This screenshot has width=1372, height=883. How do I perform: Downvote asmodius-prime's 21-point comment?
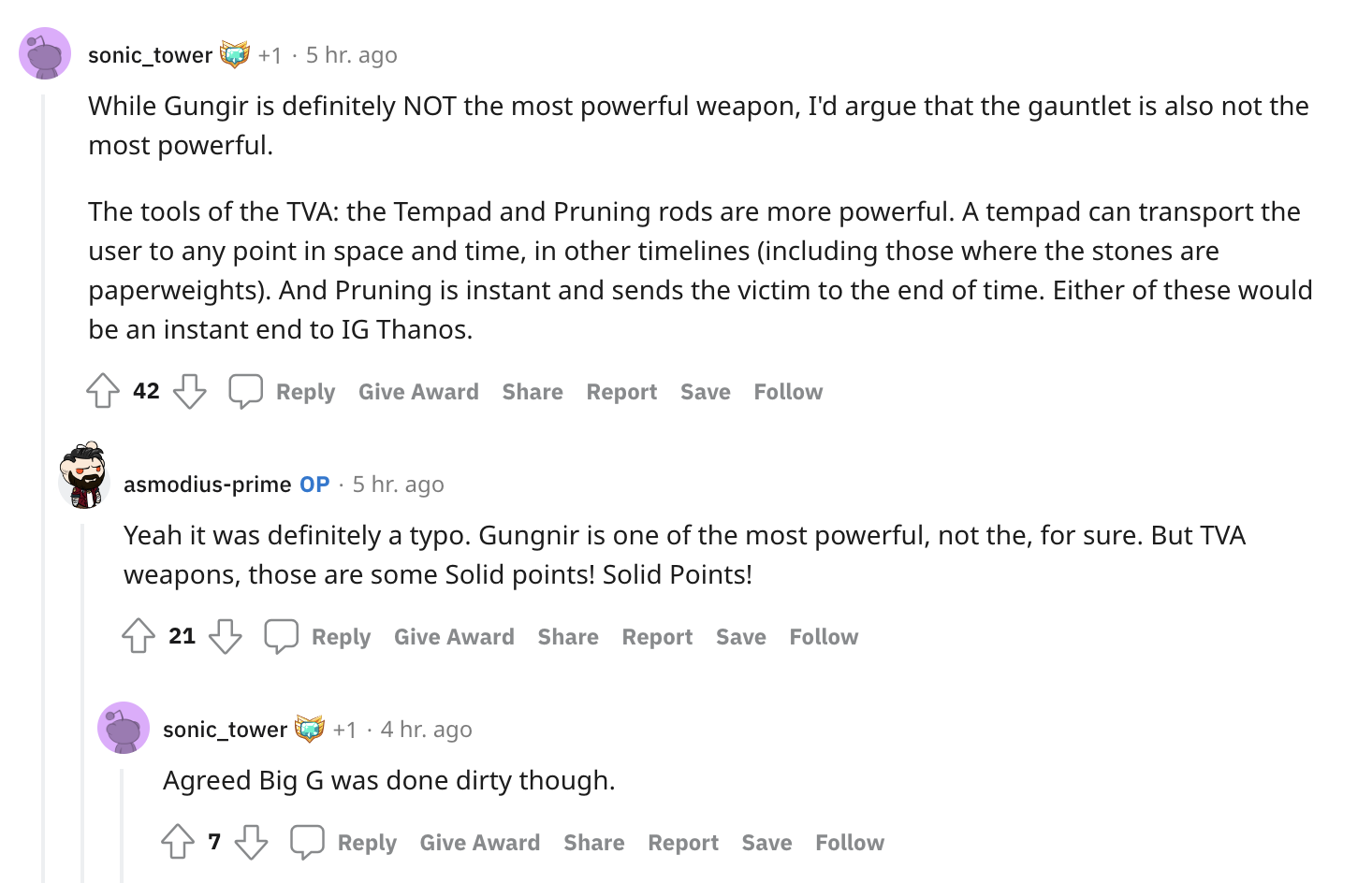coord(226,636)
